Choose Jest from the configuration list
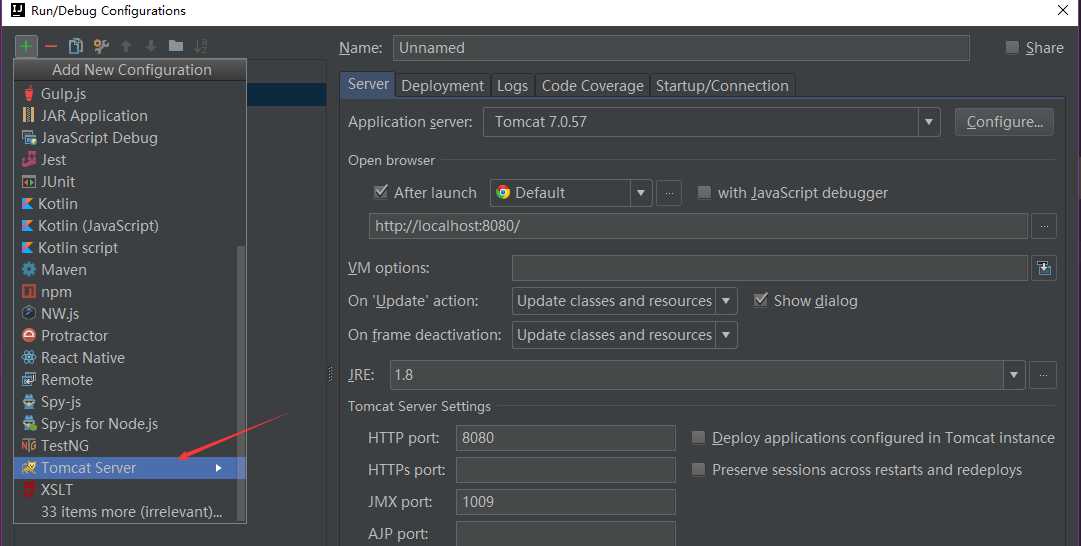1081x546 pixels. 130,160
